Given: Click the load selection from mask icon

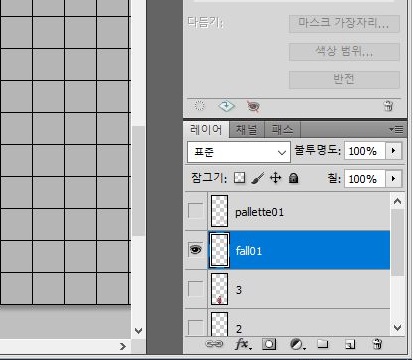Looking at the screenshot, I should (199, 106).
